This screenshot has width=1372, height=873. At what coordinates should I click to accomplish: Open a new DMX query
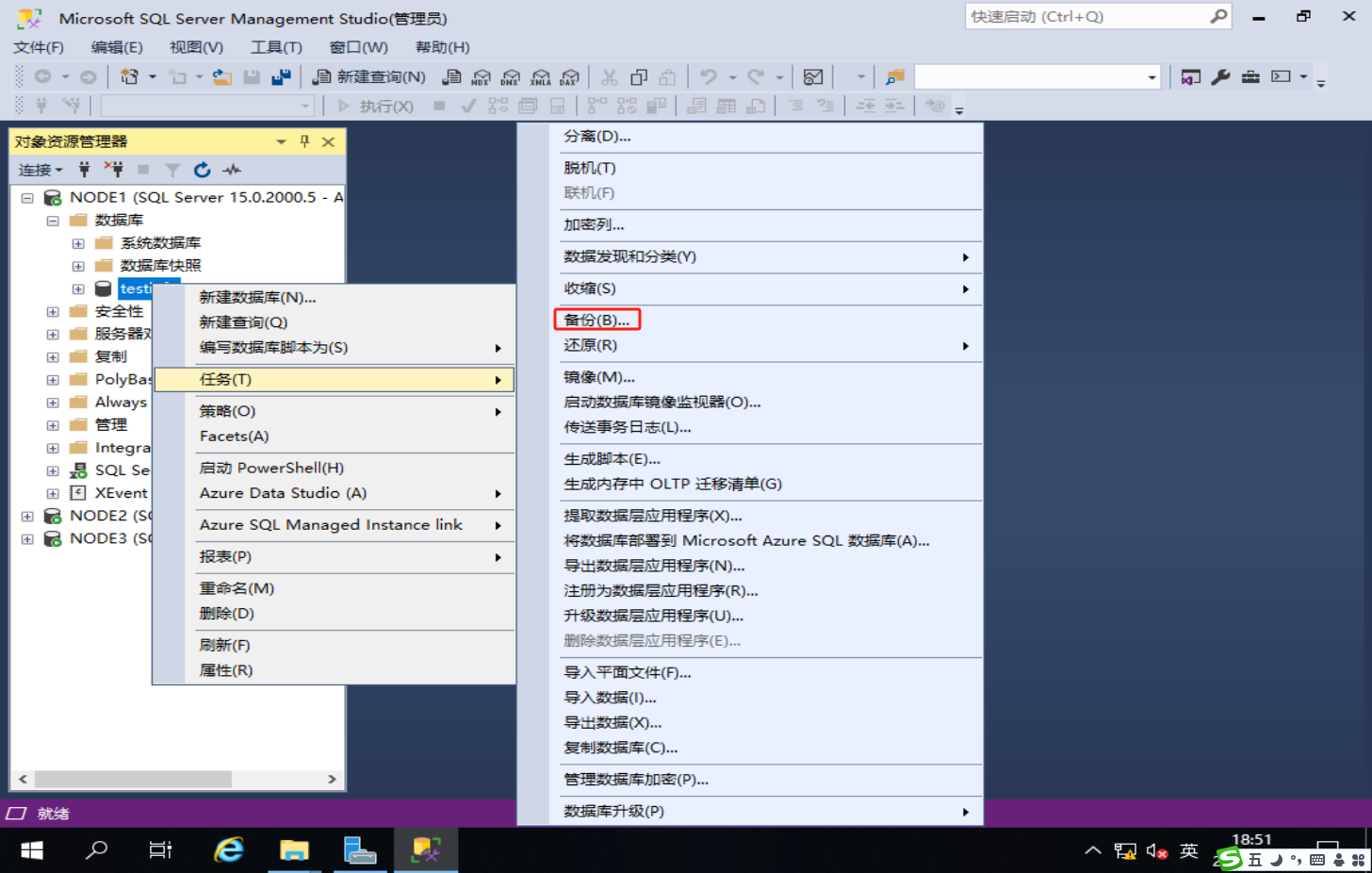click(x=511, y=77)
